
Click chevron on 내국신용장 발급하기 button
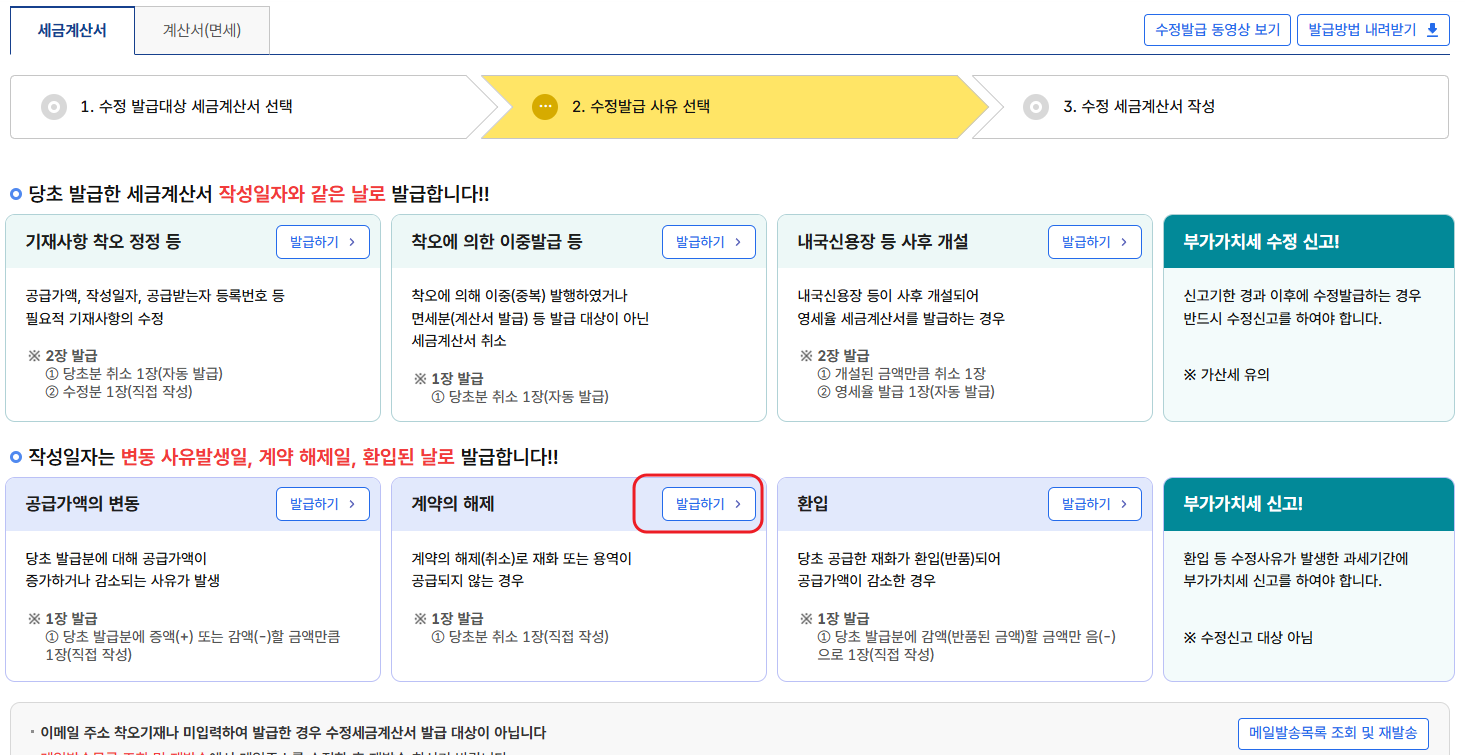(1123, 241)
